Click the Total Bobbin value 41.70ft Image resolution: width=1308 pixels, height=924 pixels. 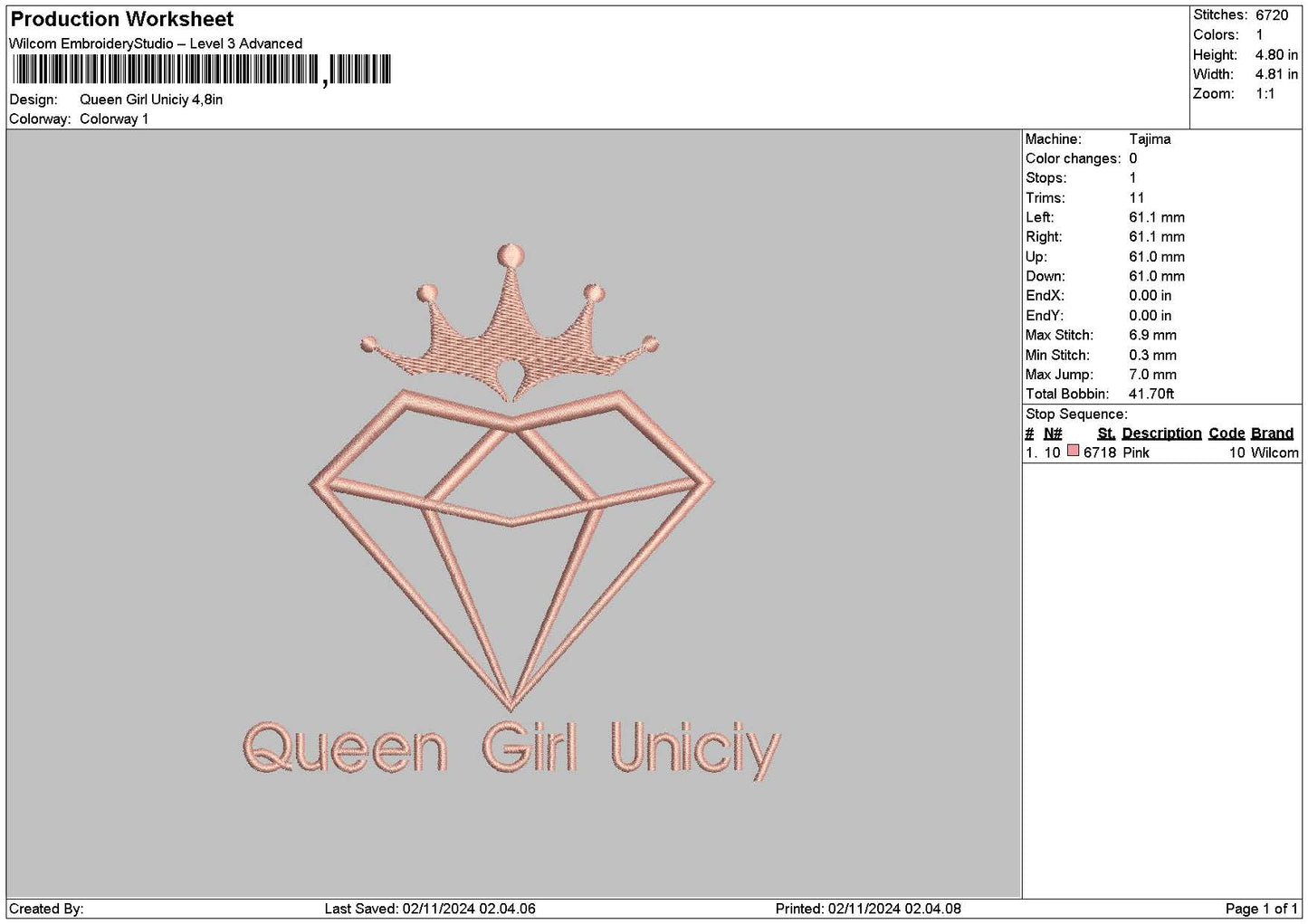pos(1151,395)
